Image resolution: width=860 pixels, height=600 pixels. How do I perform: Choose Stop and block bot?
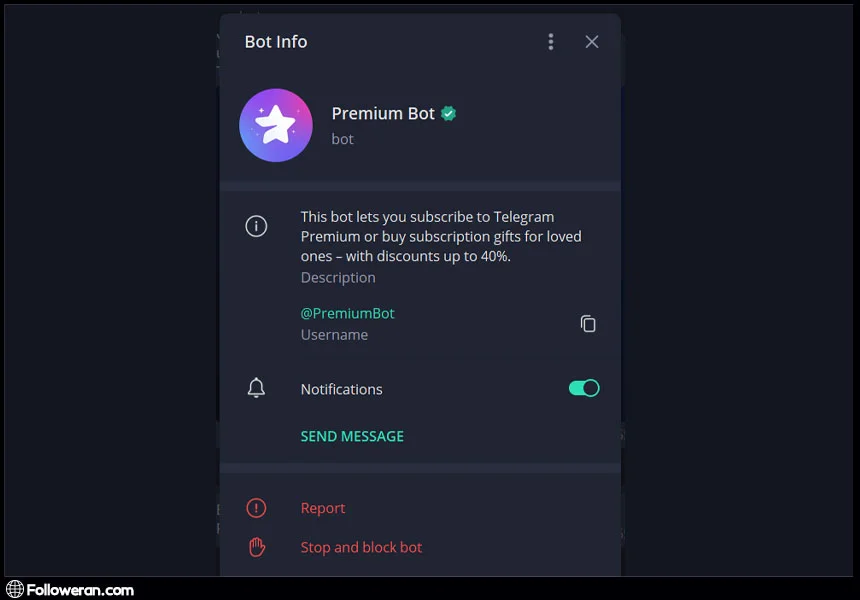361,547
